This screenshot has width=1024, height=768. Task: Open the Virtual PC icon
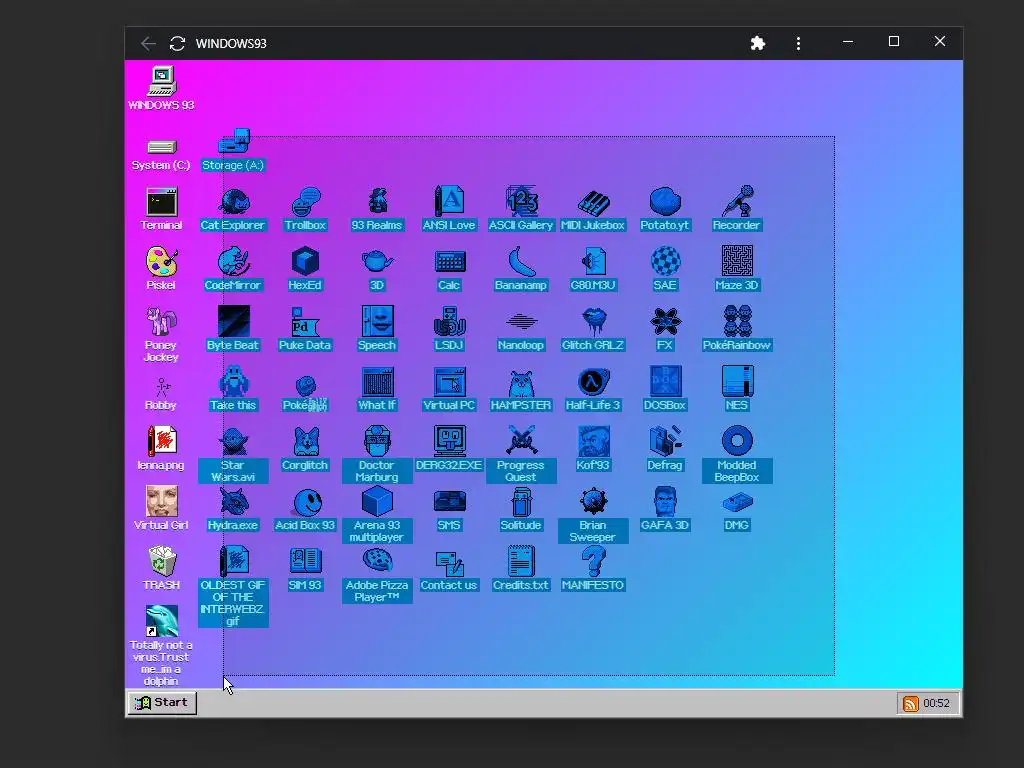449,382
